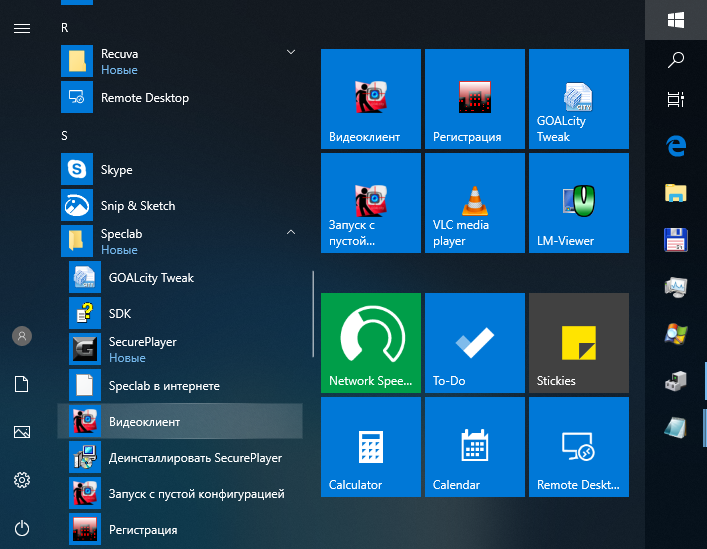Click the Speclab folder entry
Image resolution: width=707 pixels, height=549 pixels.
pos(180,241)
